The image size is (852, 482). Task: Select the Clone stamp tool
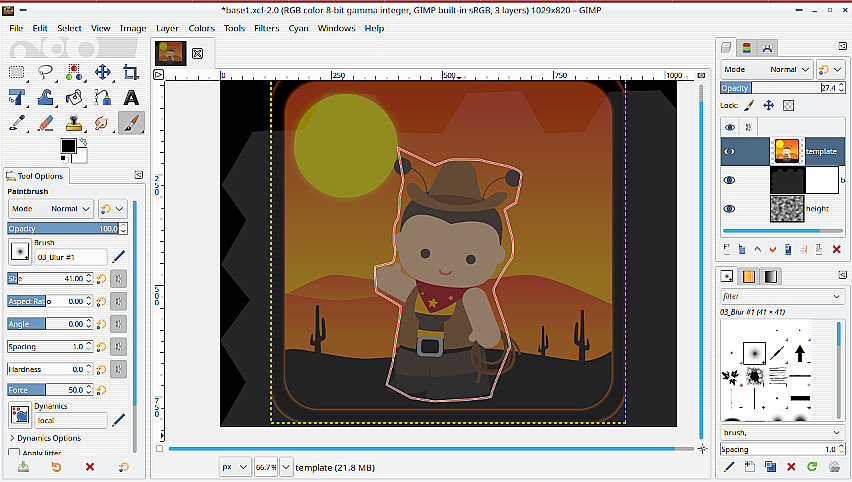(x=73, y=124)
